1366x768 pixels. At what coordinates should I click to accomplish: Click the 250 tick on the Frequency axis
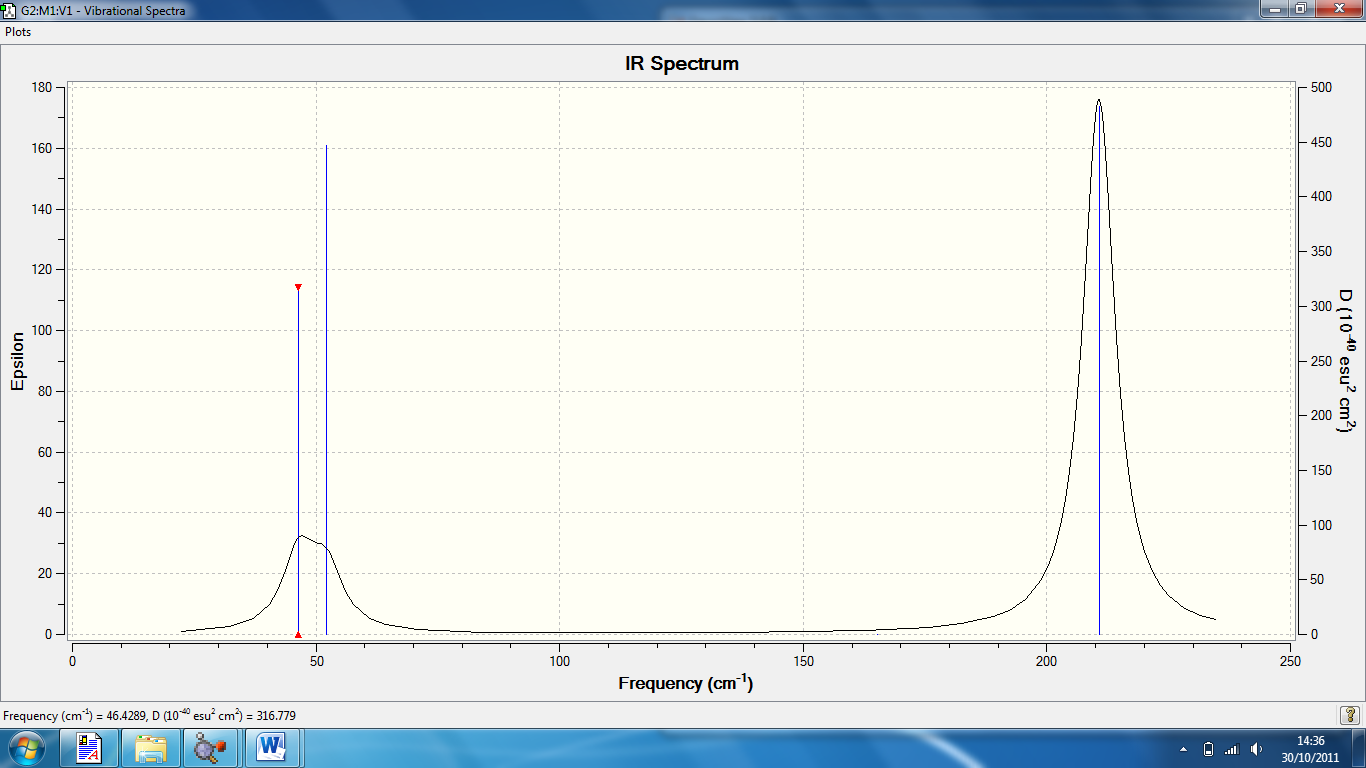(x=1290, y=662)
